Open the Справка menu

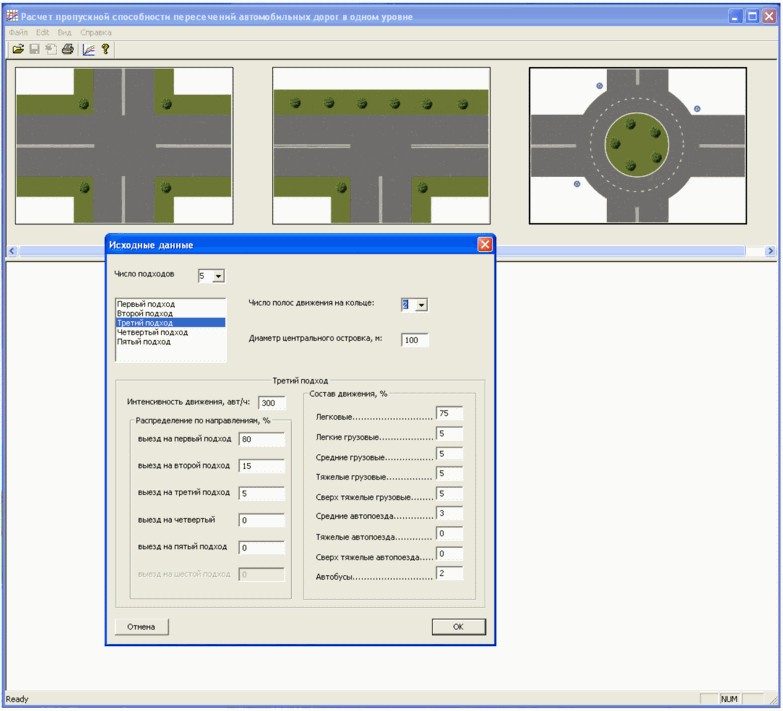[95, 32]
